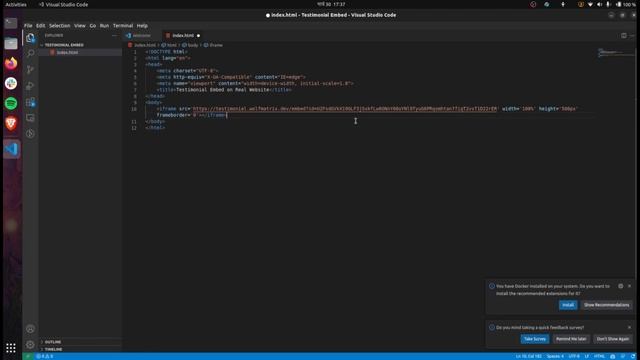640x360 pixels.
Task: Click the title line in the code
Action: pyautogui.click(x=224, y=90)
